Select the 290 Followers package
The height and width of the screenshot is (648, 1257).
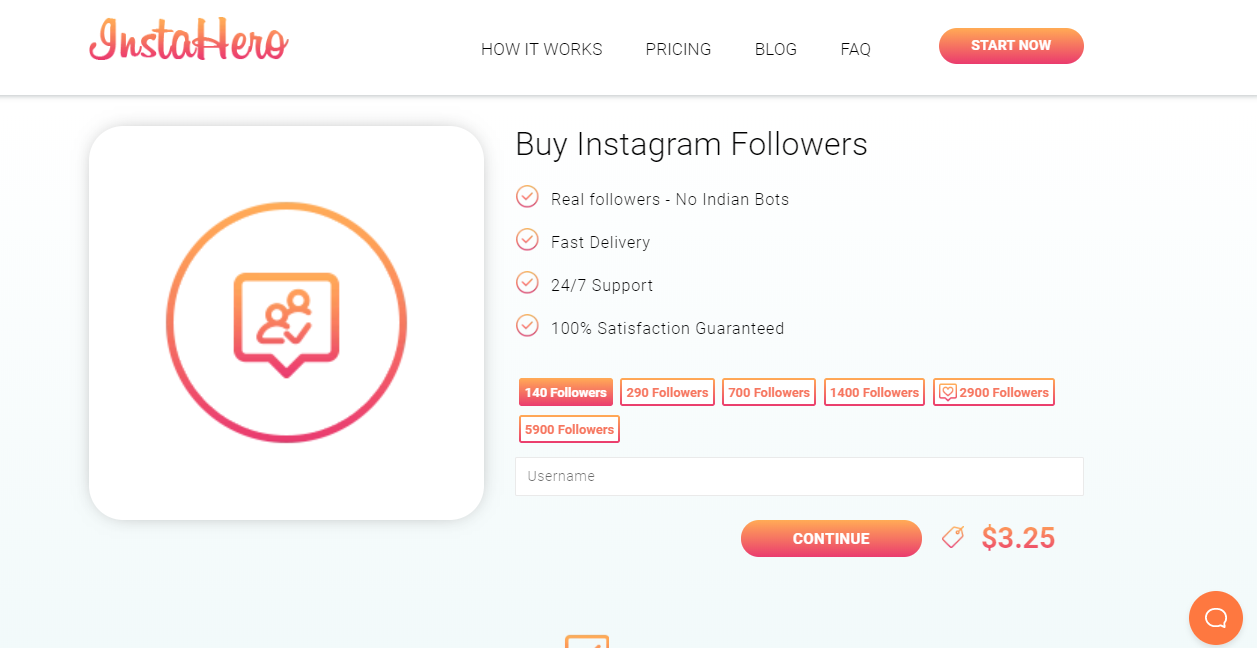coord(666,392)
